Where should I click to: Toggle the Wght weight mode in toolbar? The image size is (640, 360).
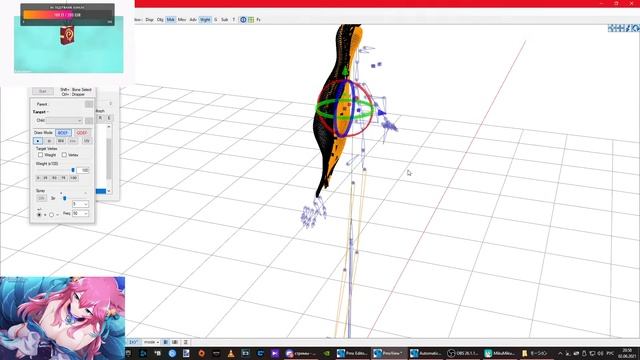(x=205, y=20)
